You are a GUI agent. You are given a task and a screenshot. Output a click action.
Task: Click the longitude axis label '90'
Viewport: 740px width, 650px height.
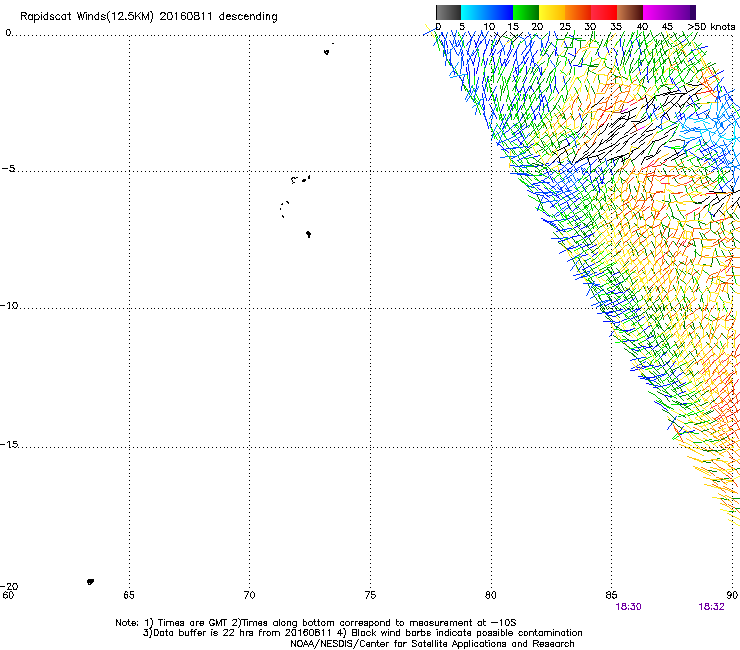point(732,595)
